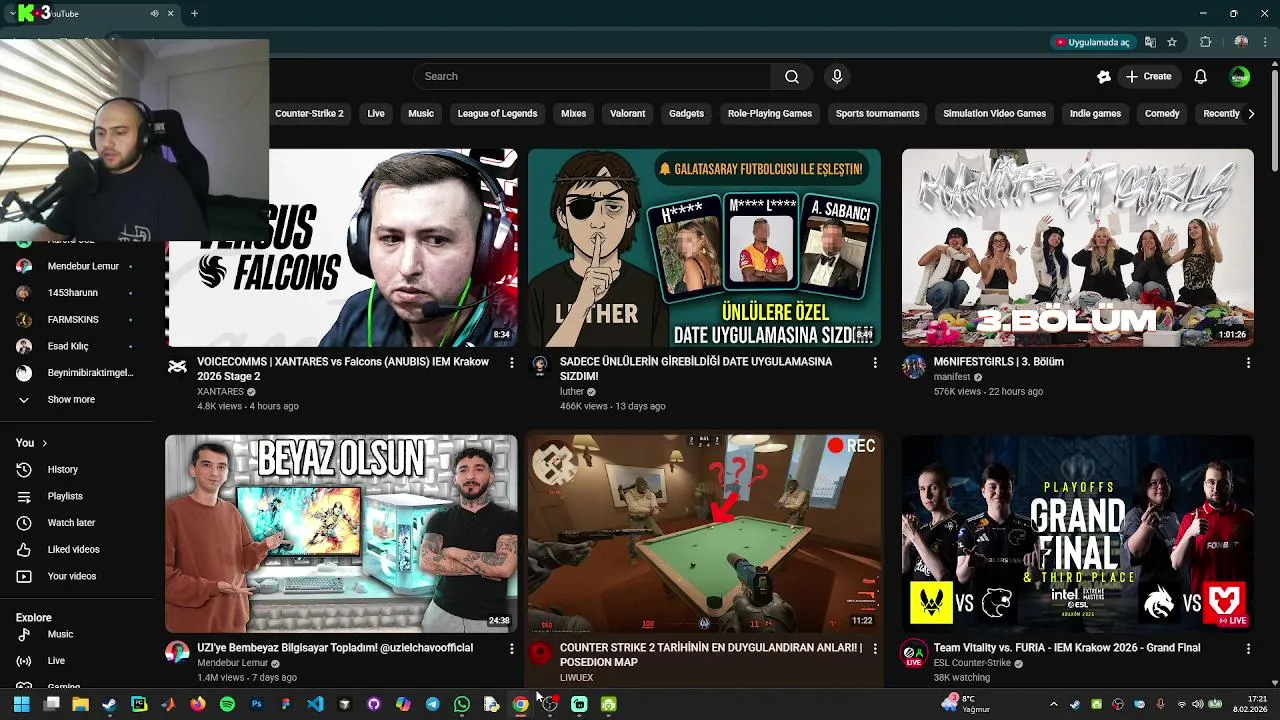This screenshot has width=1280, height=720.
Task: Open WhatsApp from Windows taskbar
Action: click(x=461, y=704)
